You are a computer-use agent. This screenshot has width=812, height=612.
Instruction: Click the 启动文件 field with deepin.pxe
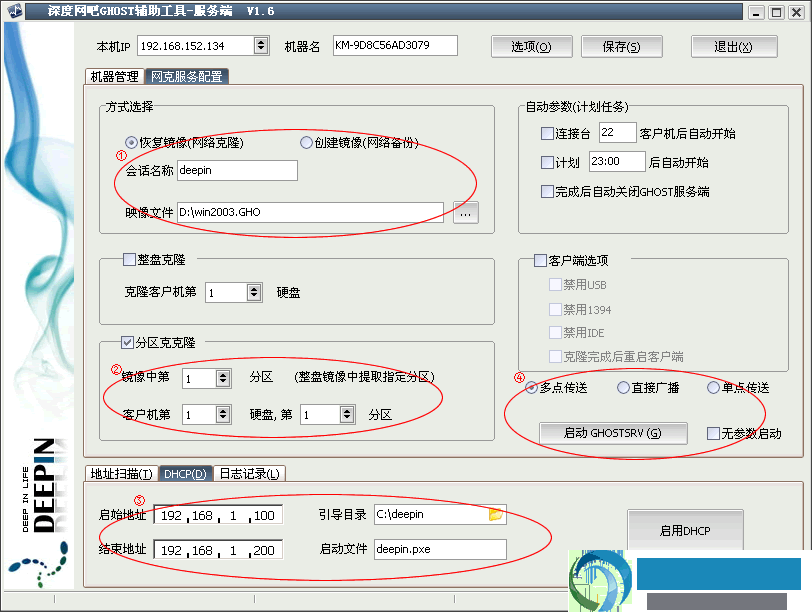(x=440, y=549)
